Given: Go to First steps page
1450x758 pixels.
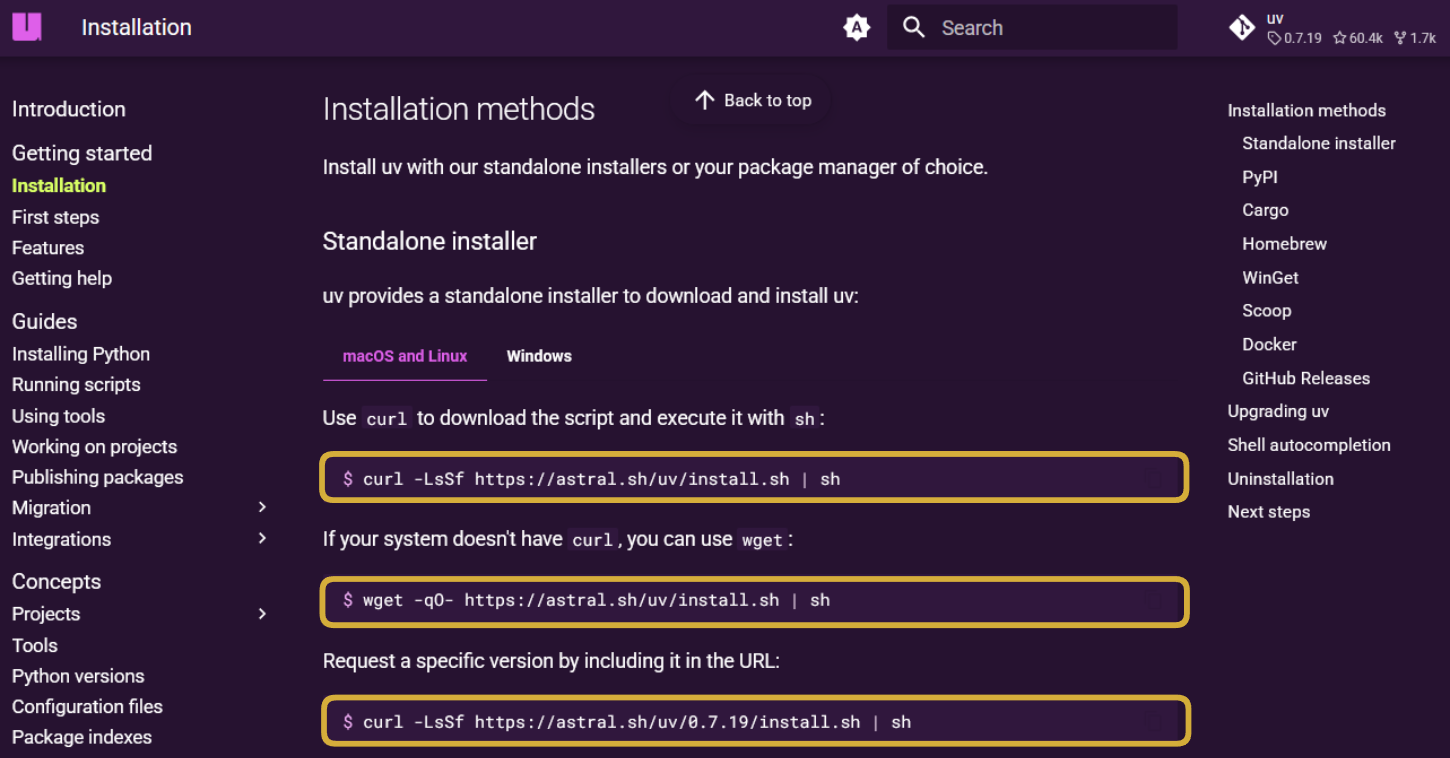Looking at the screenshot, I should (x=55, y=217).
